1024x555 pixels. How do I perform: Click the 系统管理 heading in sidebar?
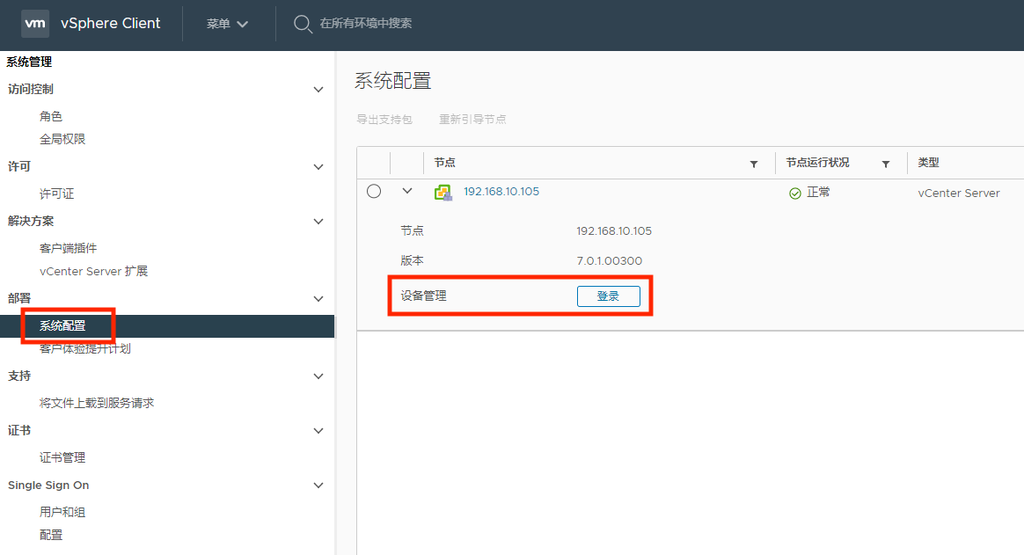pyautogui.click(x=29, y=62)
